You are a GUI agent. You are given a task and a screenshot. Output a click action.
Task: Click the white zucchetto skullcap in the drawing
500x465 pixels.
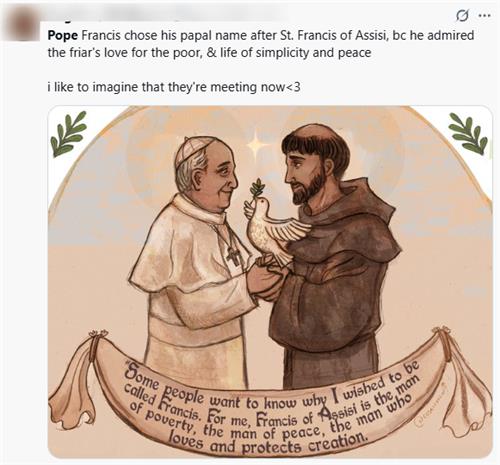tap(193, 149)
